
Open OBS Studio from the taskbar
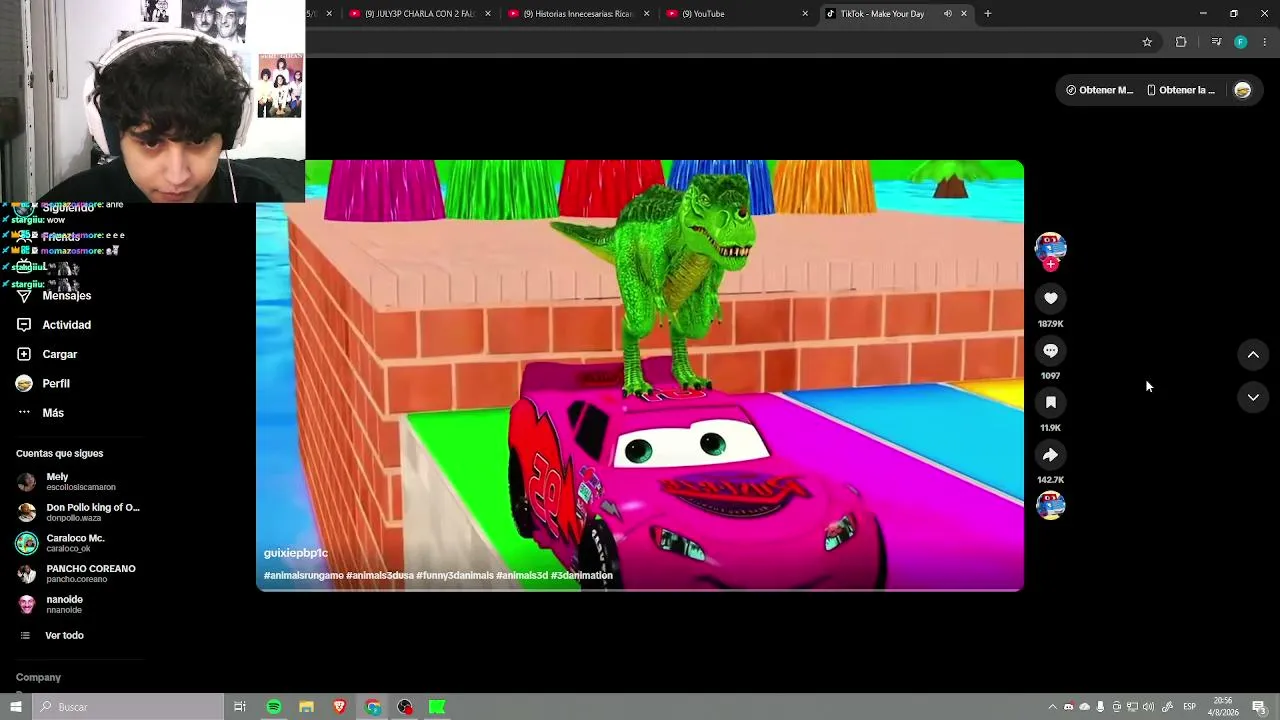point(405,707)
